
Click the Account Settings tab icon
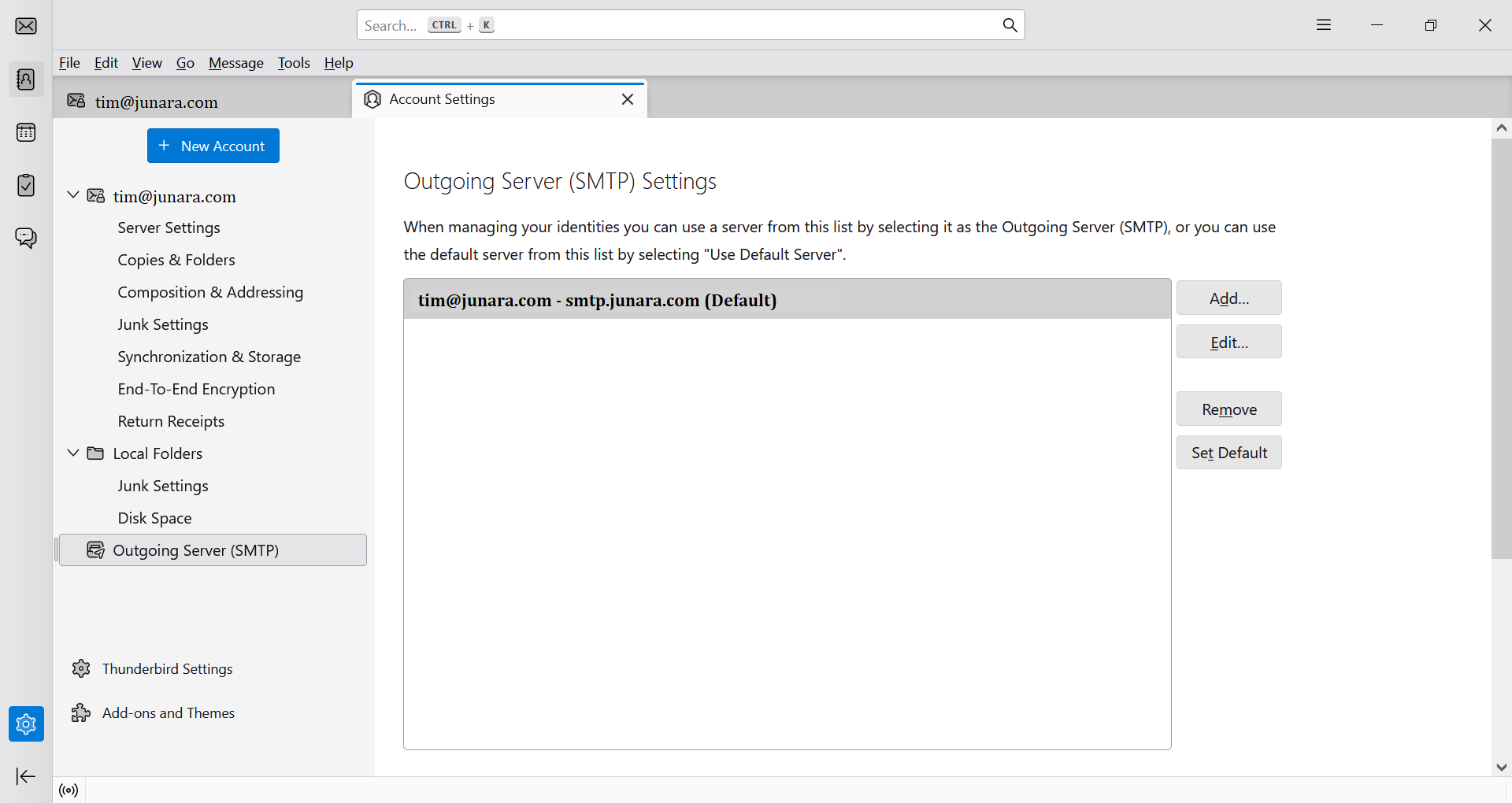coord(372,99)
